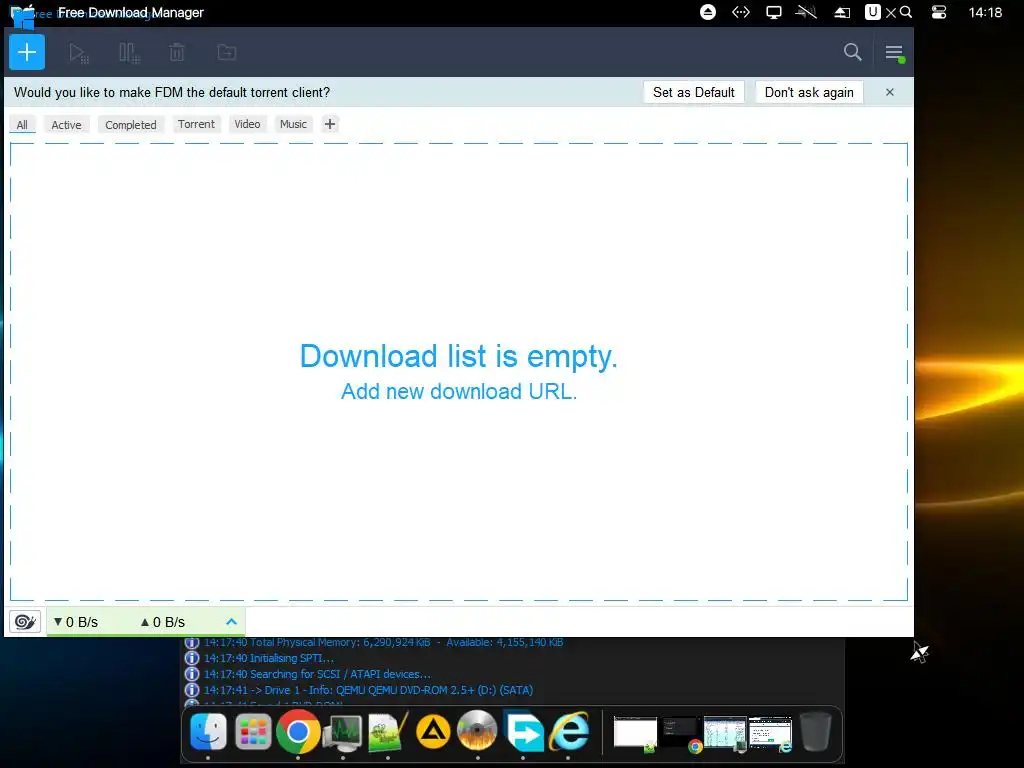Open the system monitor dock icon

343,733
